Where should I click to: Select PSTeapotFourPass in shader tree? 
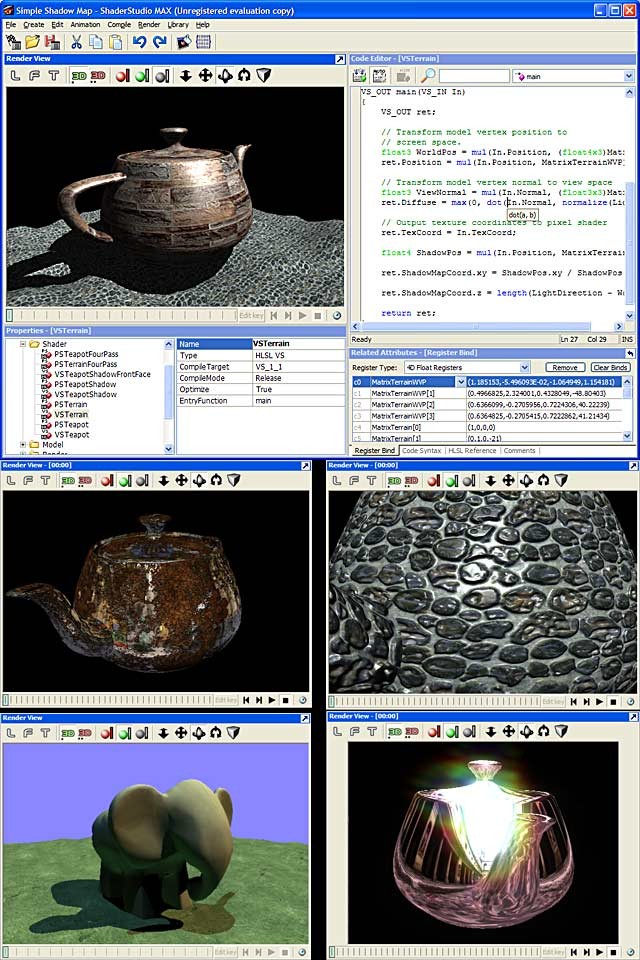(x=86, y=354)
